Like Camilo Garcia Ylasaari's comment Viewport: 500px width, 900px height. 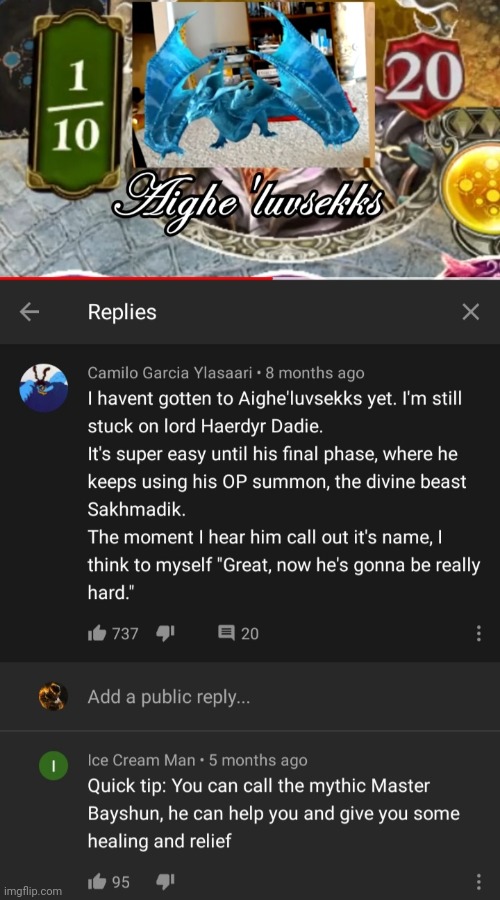[97, 633]
